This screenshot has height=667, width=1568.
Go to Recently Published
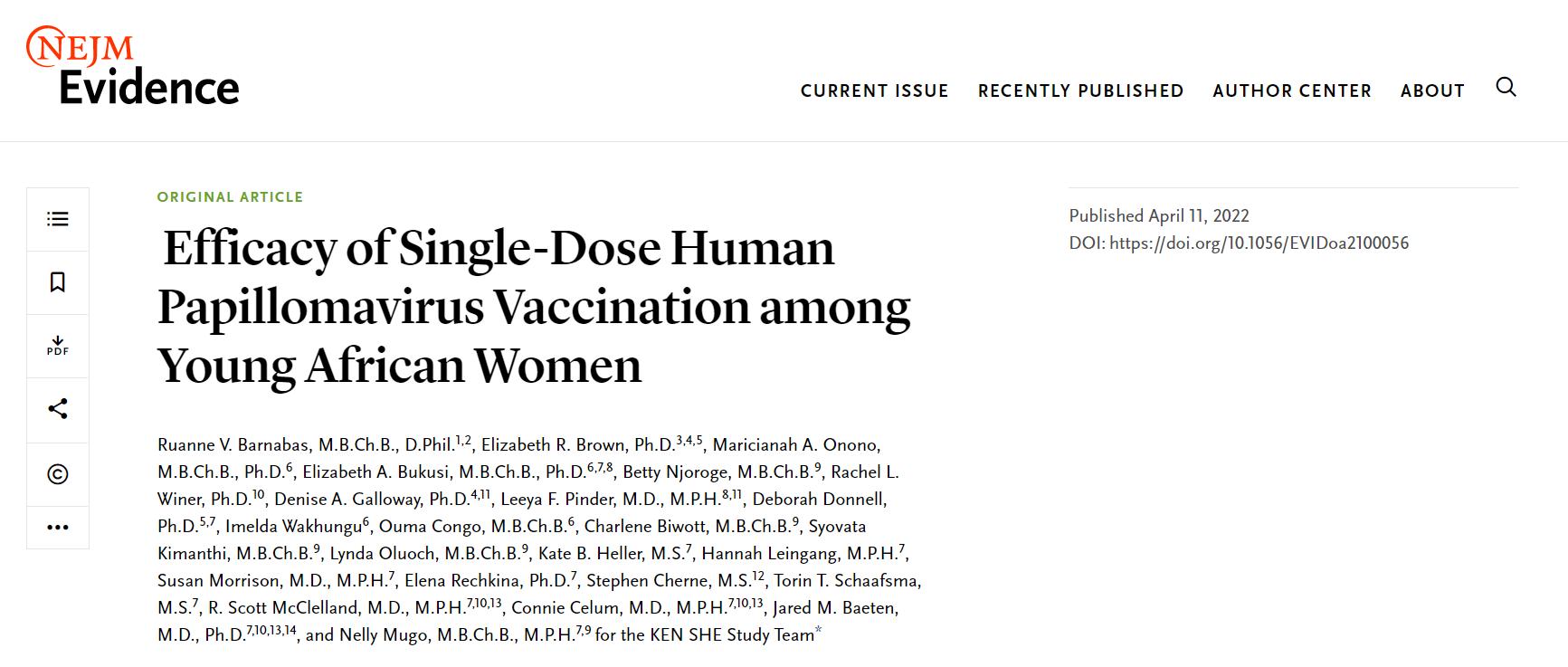[1080, 91]
